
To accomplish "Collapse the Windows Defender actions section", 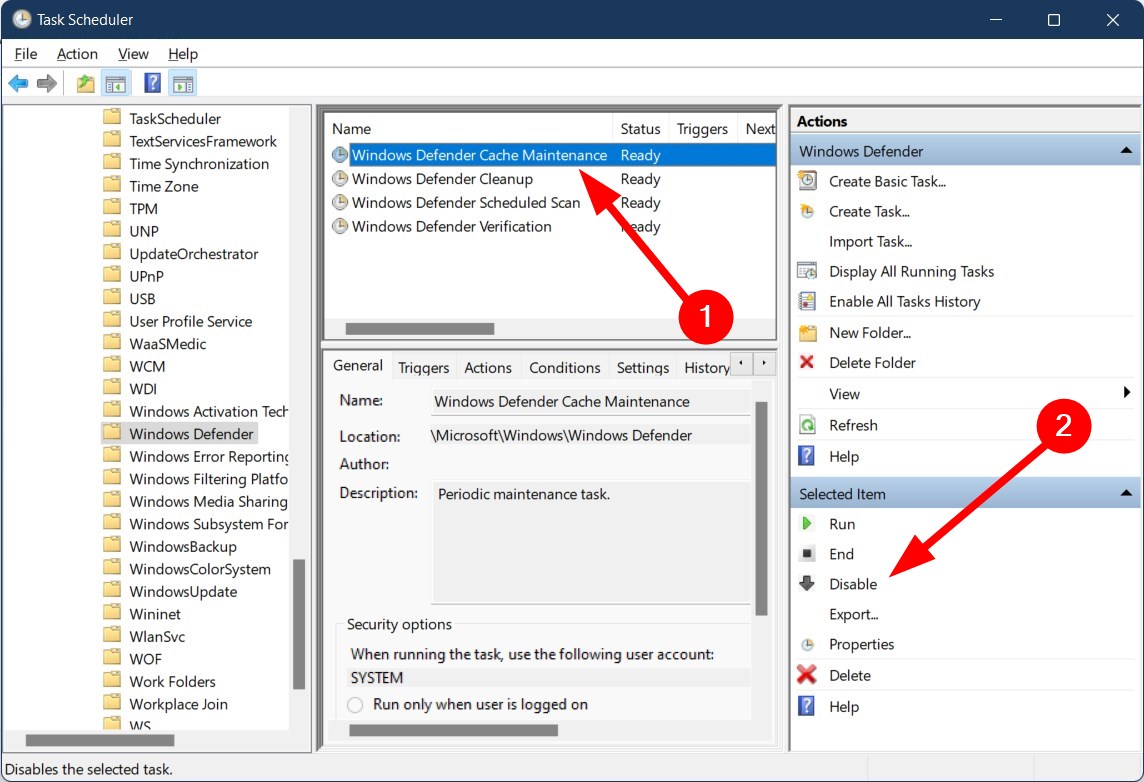I will pyautogui.click(x=1126, y=151).
